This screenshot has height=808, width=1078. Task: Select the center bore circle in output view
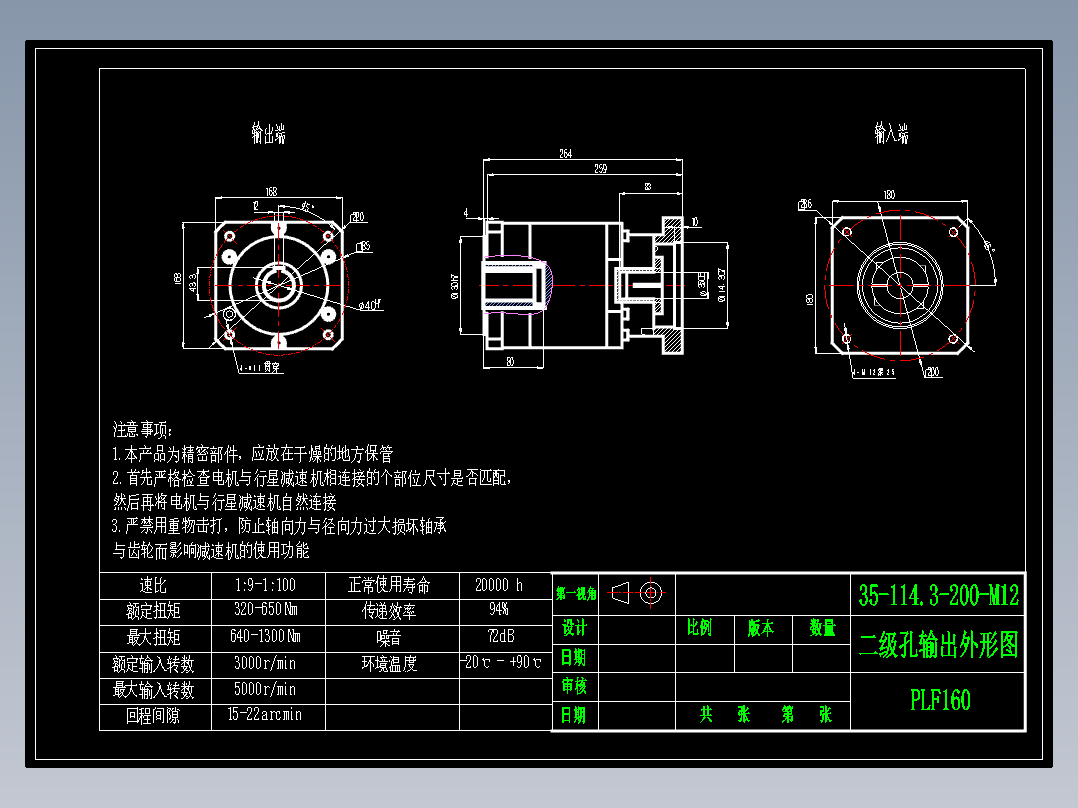pos(277,283)
